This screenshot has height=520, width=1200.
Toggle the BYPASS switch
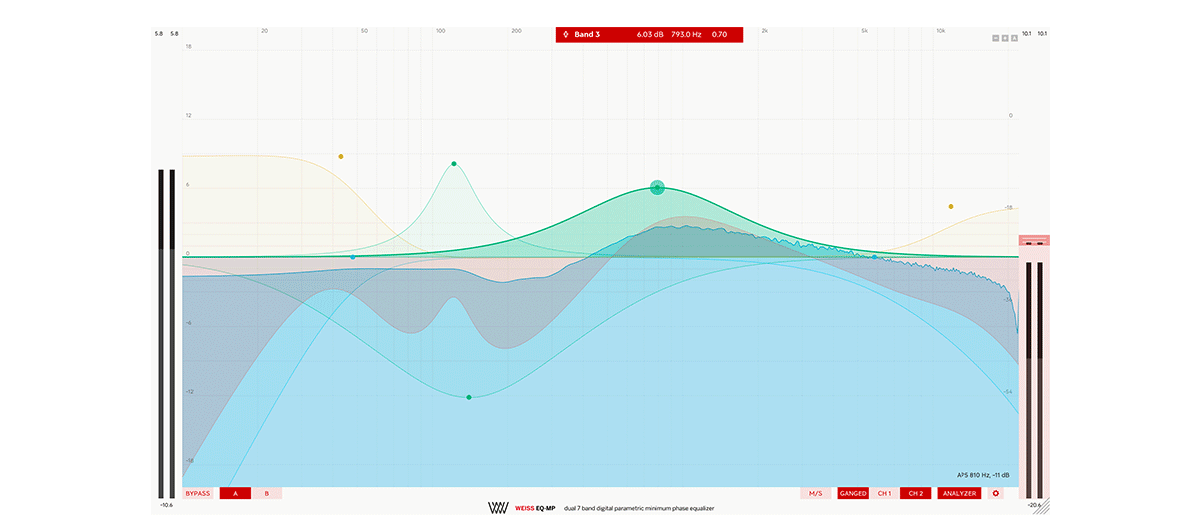click(x=198, y=493)
